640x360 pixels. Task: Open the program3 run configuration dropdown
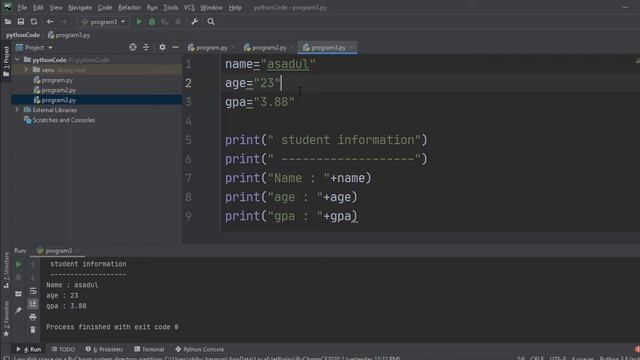pos(103,22)
